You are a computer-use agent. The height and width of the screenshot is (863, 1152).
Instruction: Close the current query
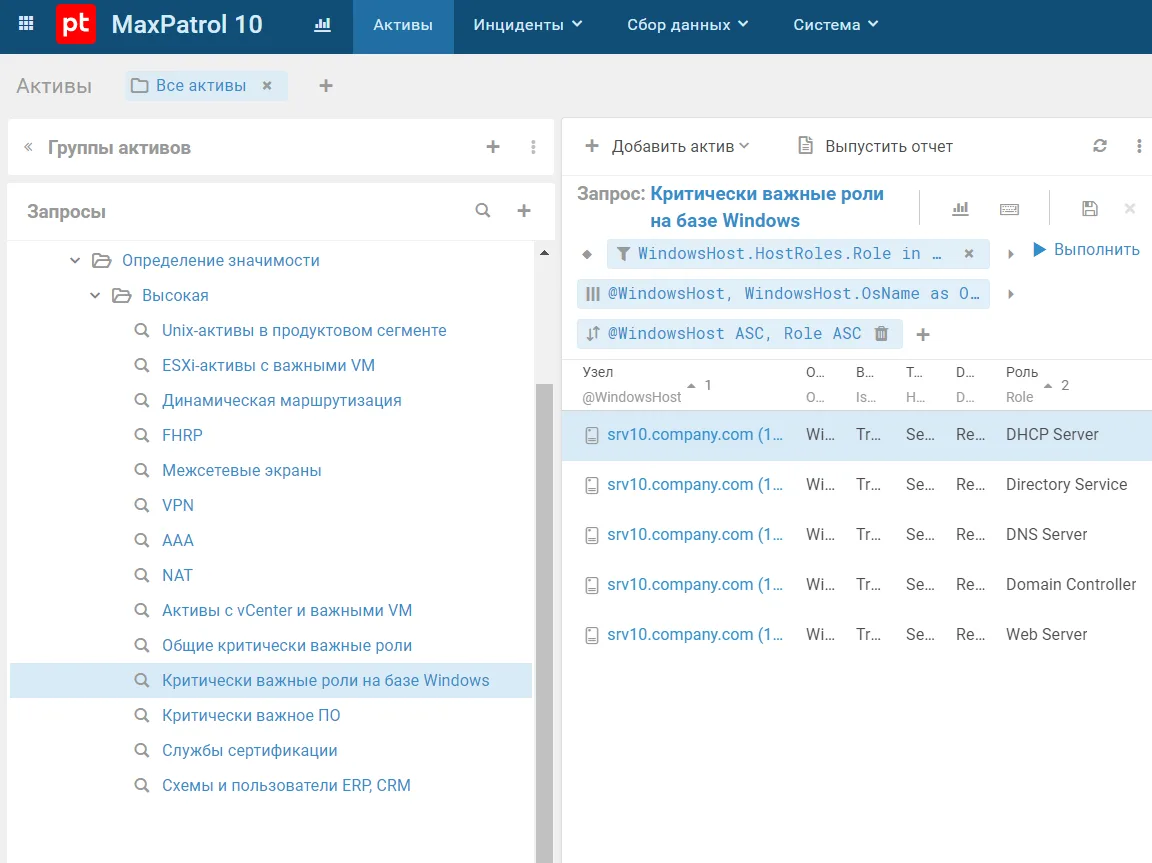(1130, 209)
